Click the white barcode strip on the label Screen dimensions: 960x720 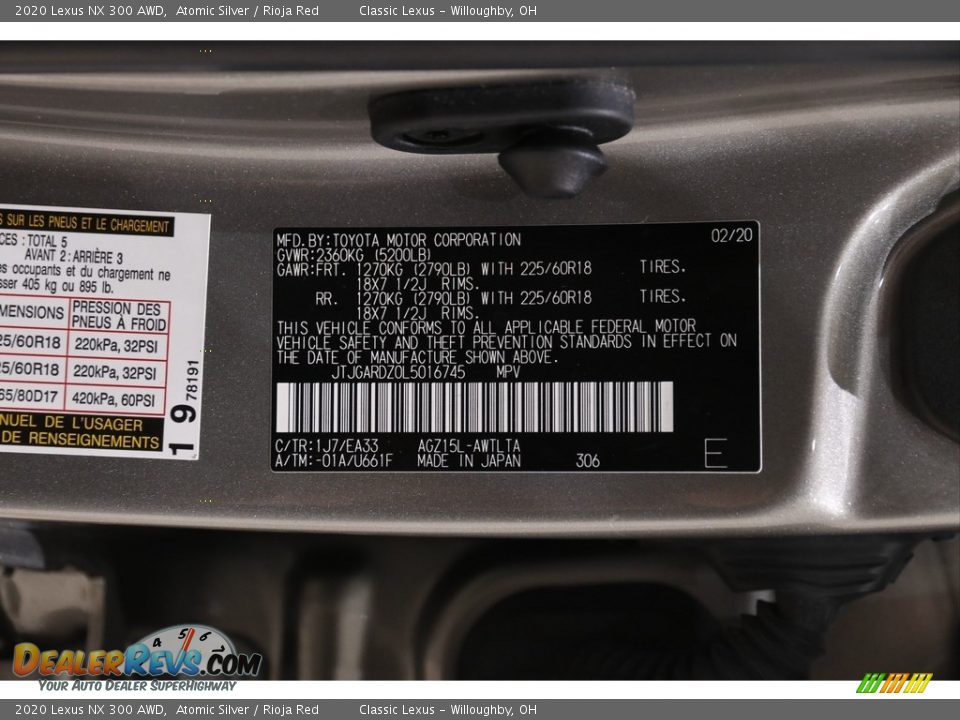tap(474, 407)
